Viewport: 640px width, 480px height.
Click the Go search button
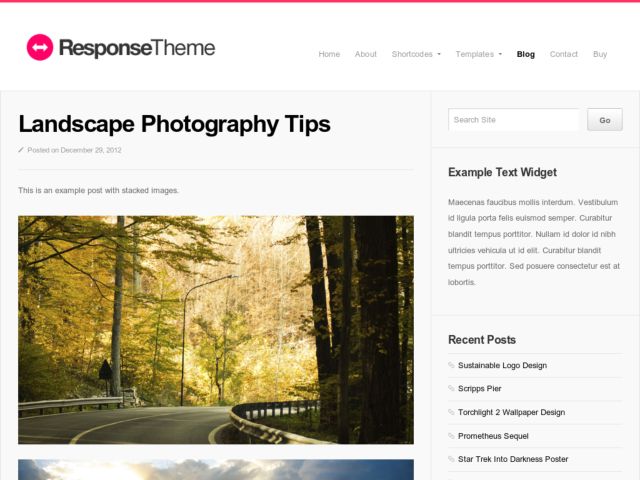click(605, 120)
